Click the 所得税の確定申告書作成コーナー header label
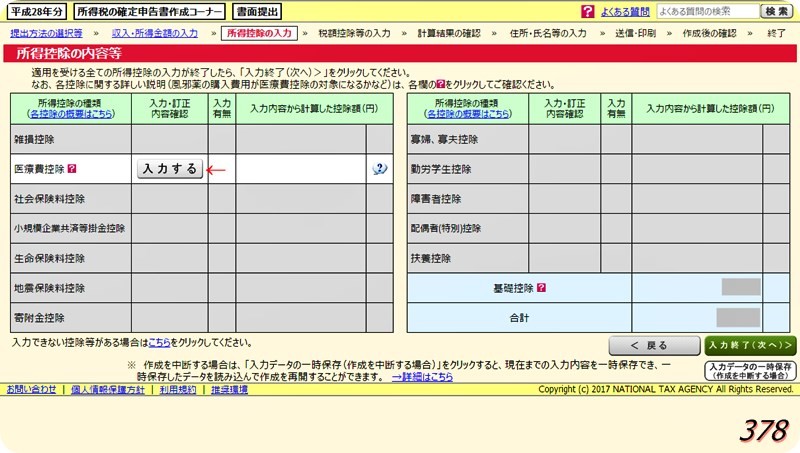The image size is (800, 453). [x=149, y=11]
